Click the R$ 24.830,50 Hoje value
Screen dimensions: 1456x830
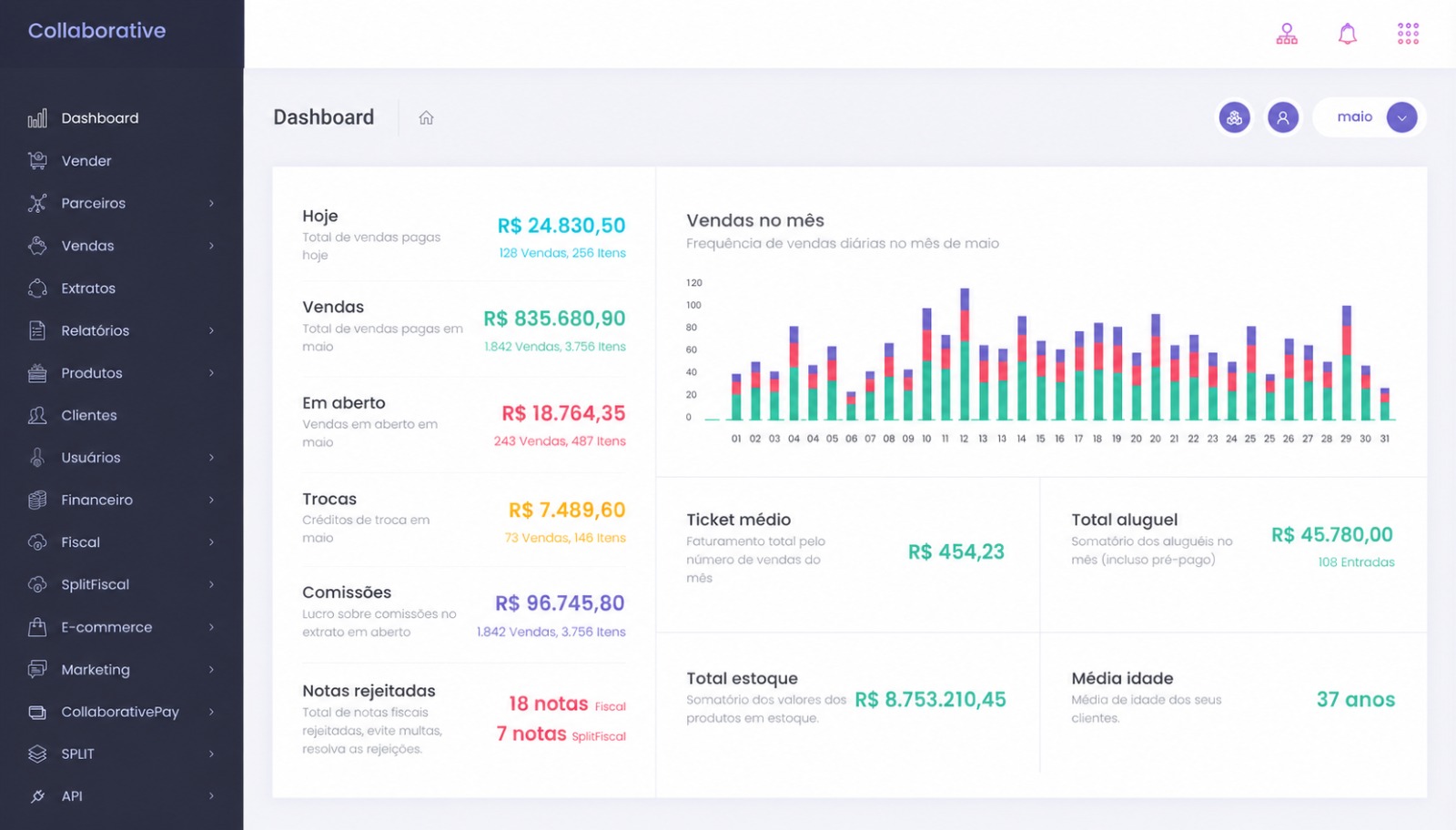[x=561, y=226]
